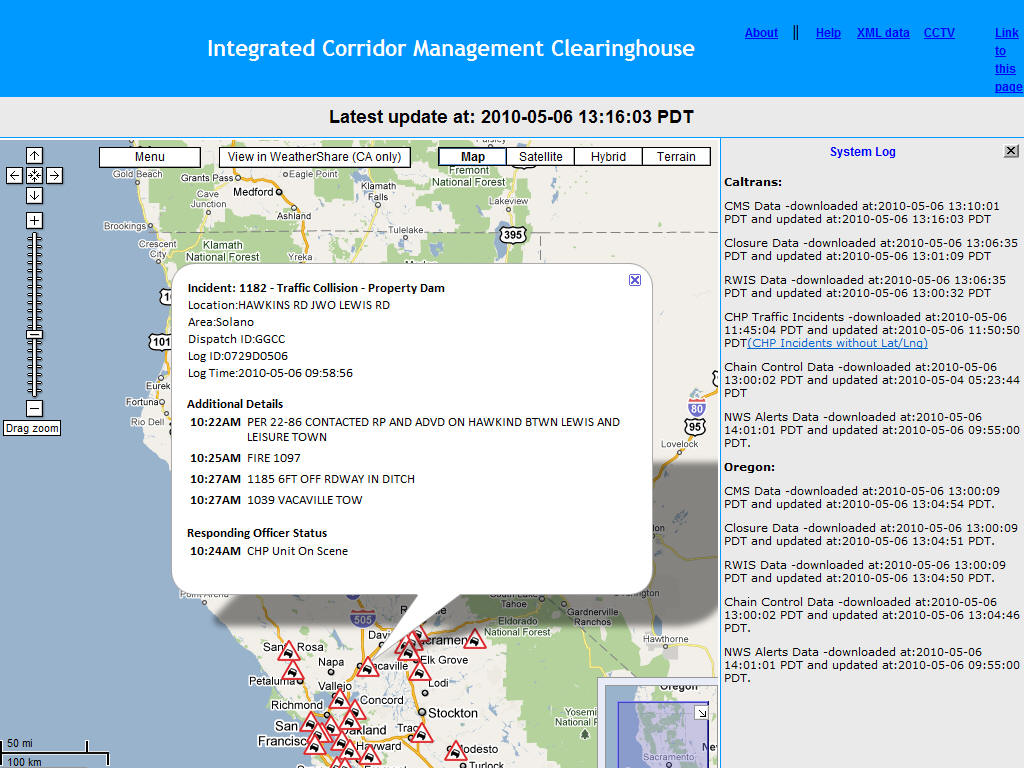Screen dimensions: 1024x768
Task: Zoom out with the minus button
Action: [34, 408]
